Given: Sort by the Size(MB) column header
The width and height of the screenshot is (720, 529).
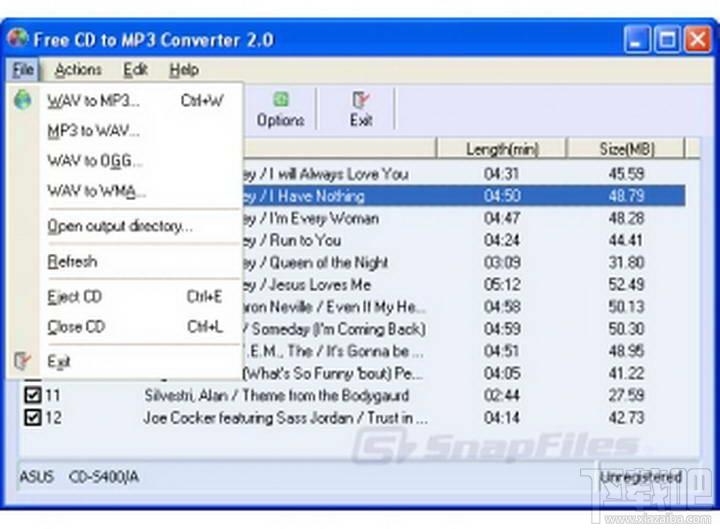Looking at the screenshot, I should tap(626, 149).
